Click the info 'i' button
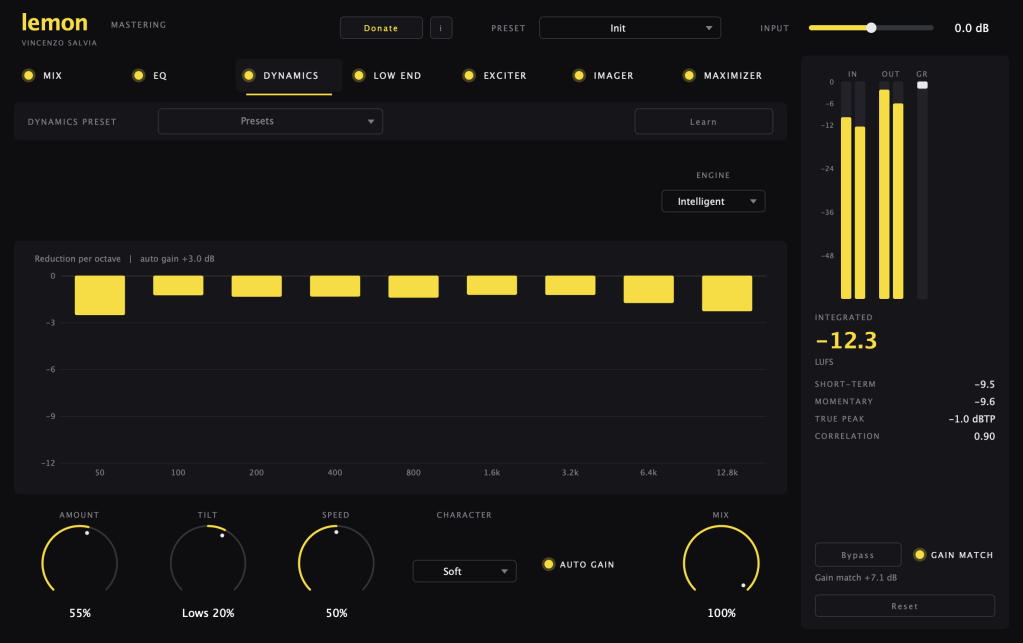 (441, 28)
